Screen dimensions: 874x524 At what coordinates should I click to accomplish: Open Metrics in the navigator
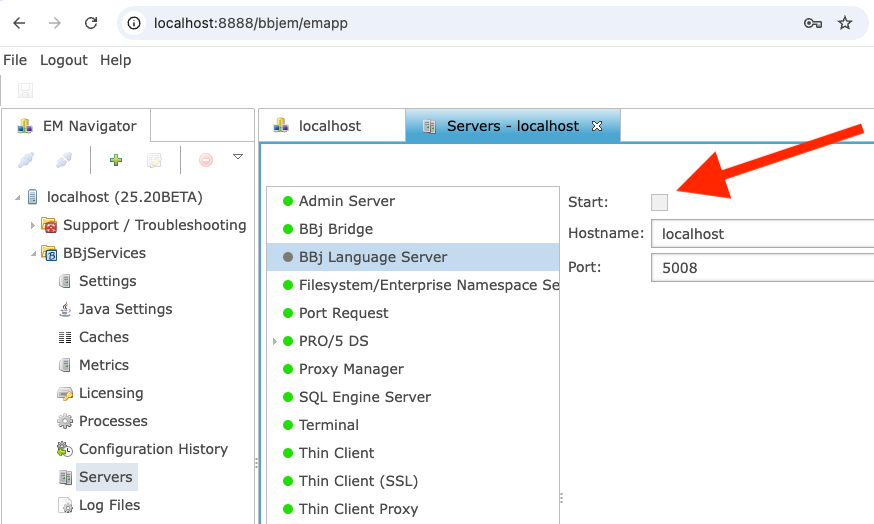pos(104,365)
